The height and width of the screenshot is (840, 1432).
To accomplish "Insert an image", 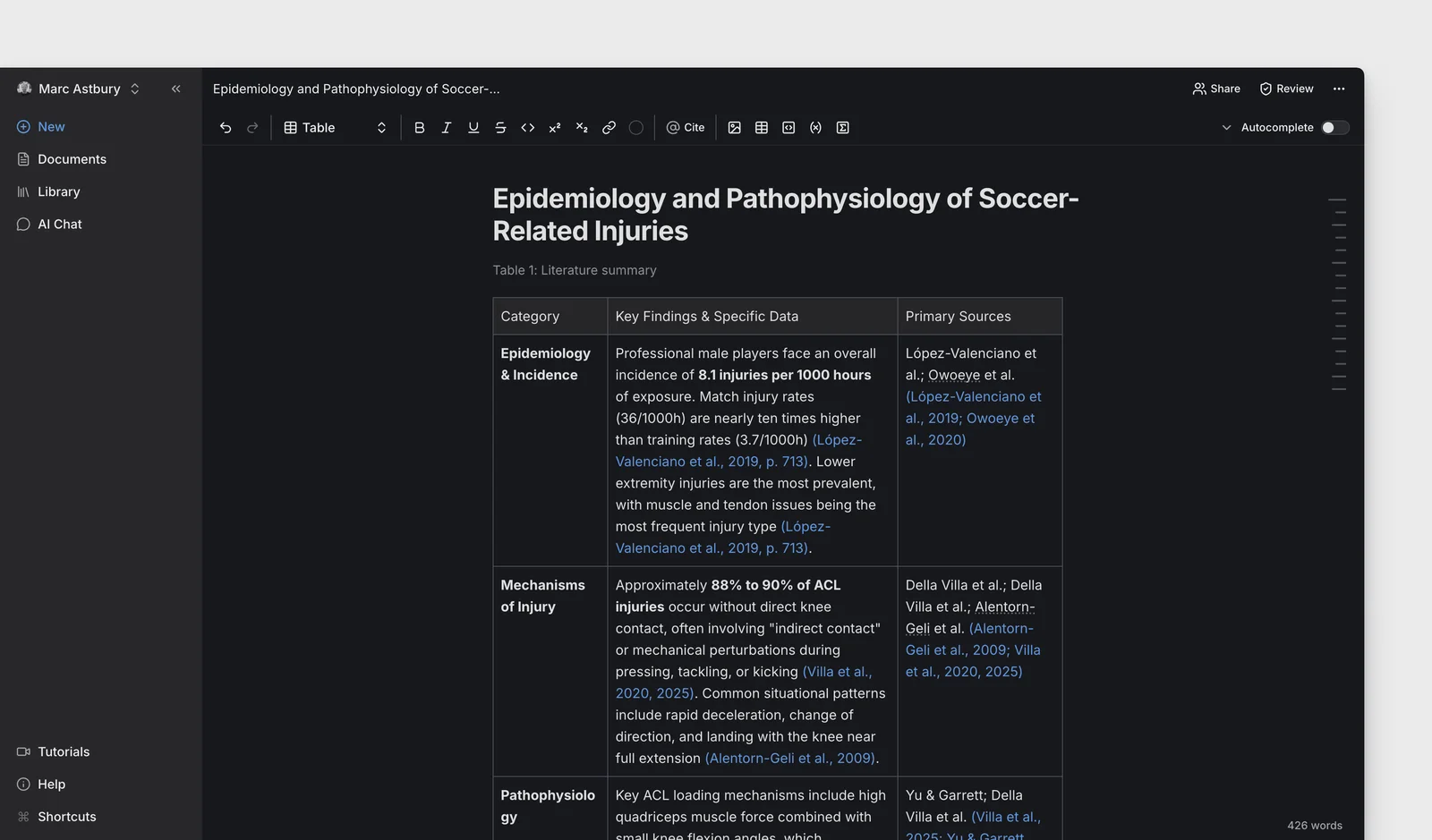I will 734,128.
